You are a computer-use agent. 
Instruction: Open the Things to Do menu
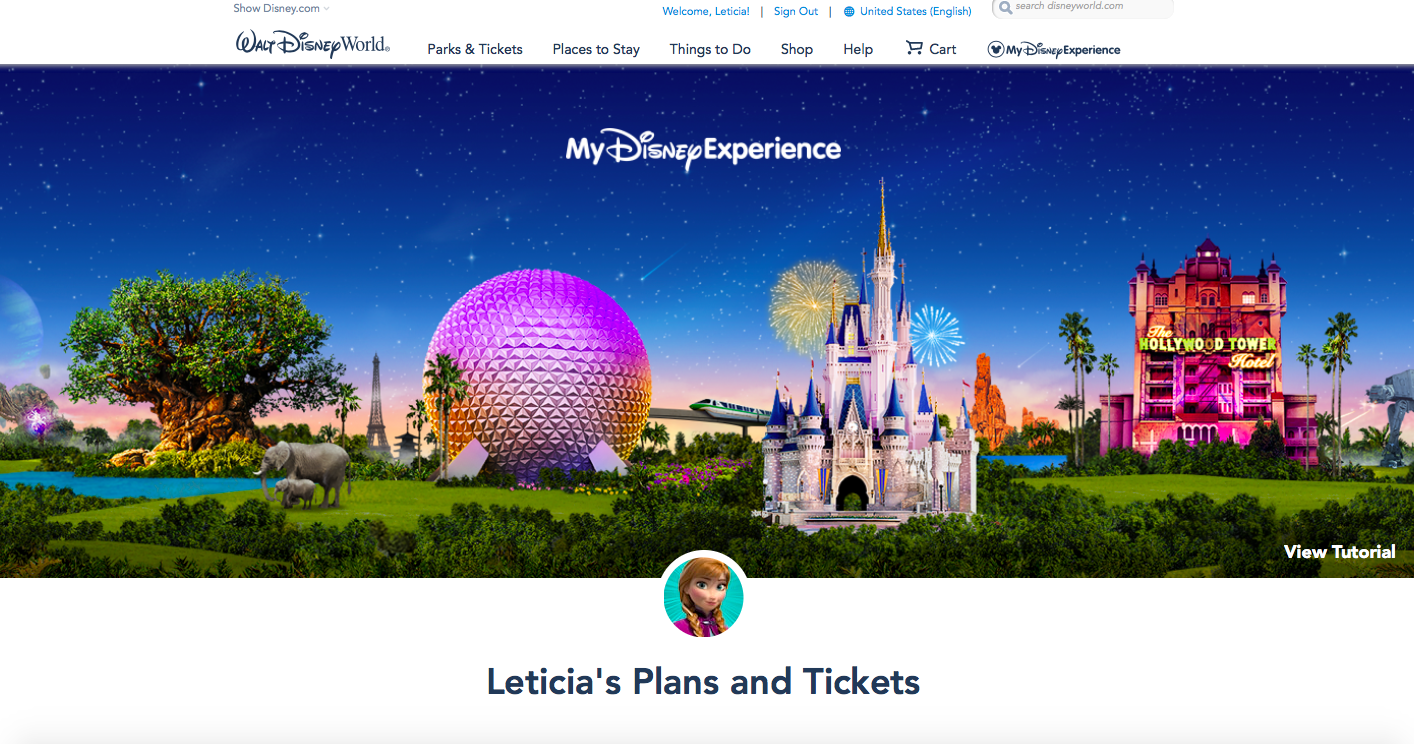coord(710,49)
